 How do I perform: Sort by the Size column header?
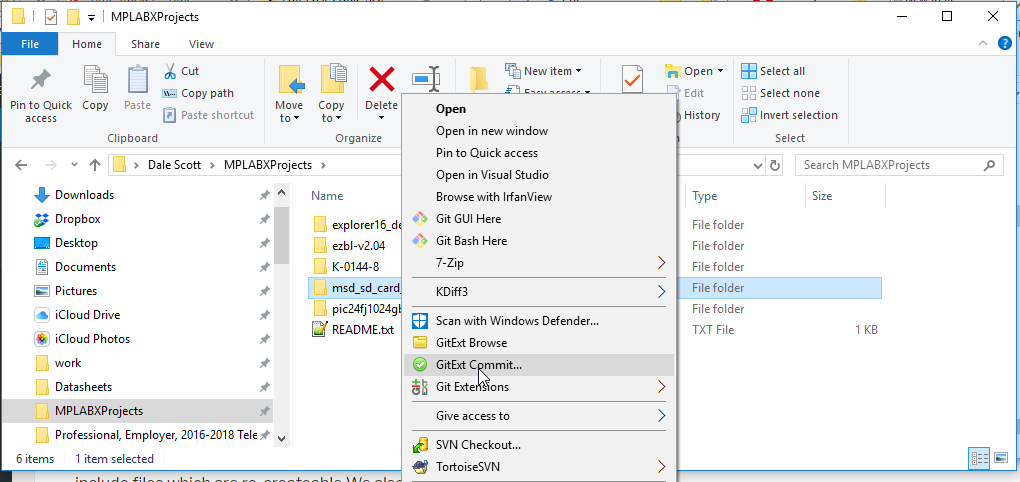(822, 196)
